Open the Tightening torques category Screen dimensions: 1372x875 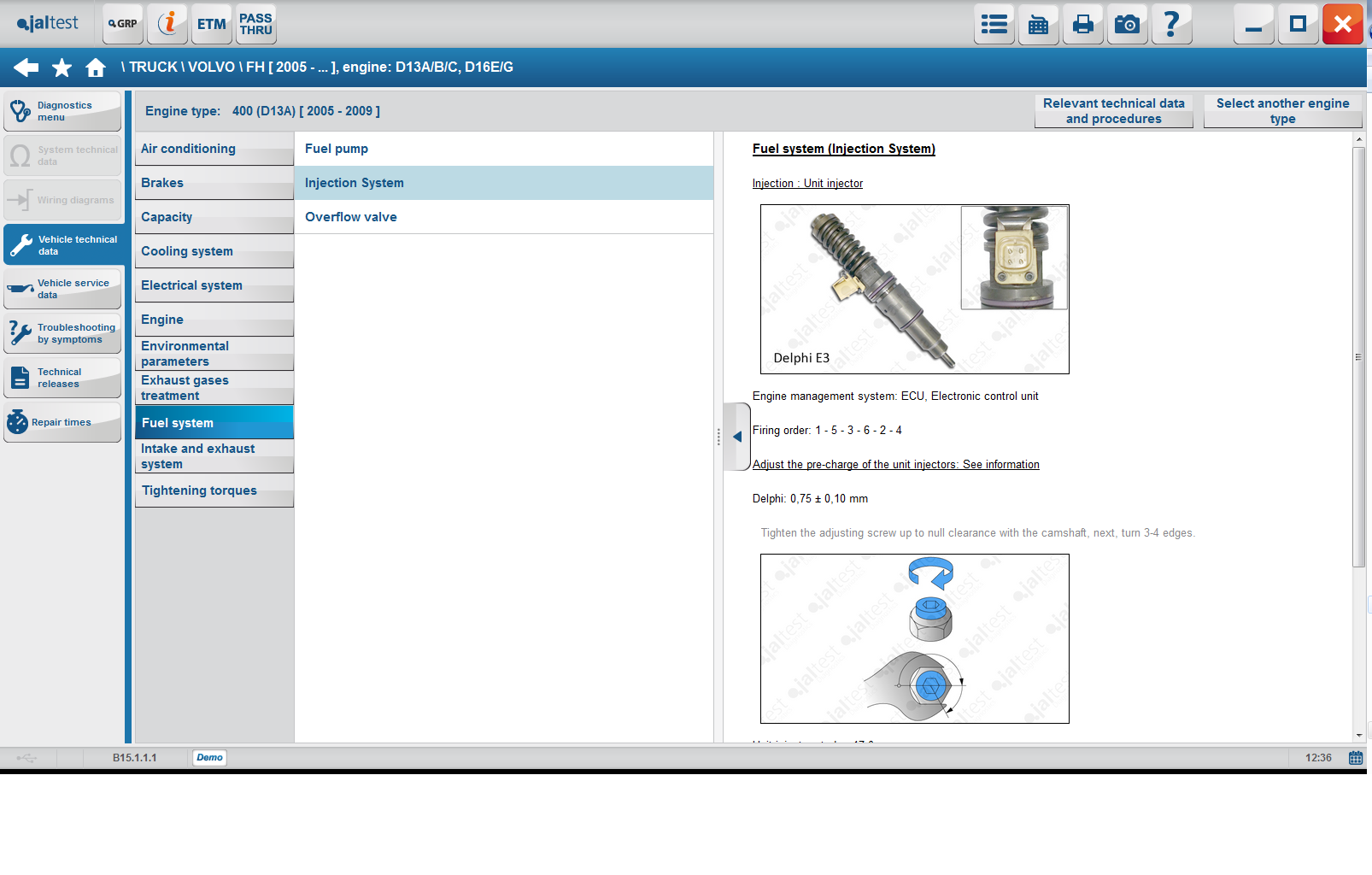click(x=199, y=490)
